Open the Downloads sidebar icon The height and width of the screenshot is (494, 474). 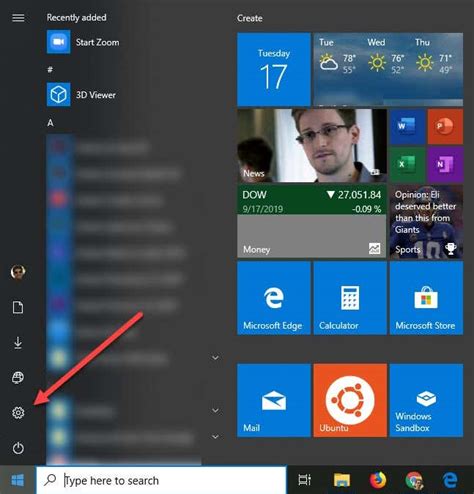[x=18, y=343]
